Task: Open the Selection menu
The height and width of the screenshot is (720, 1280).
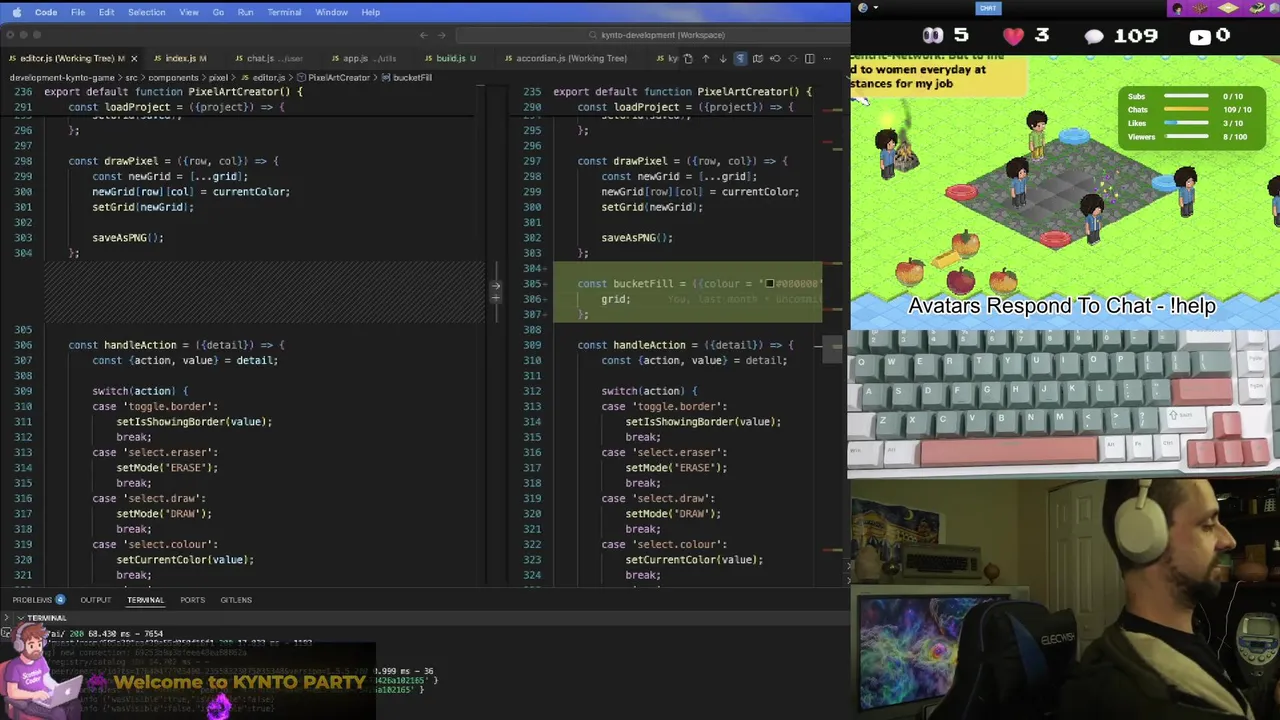Action: tap(146, 12)
